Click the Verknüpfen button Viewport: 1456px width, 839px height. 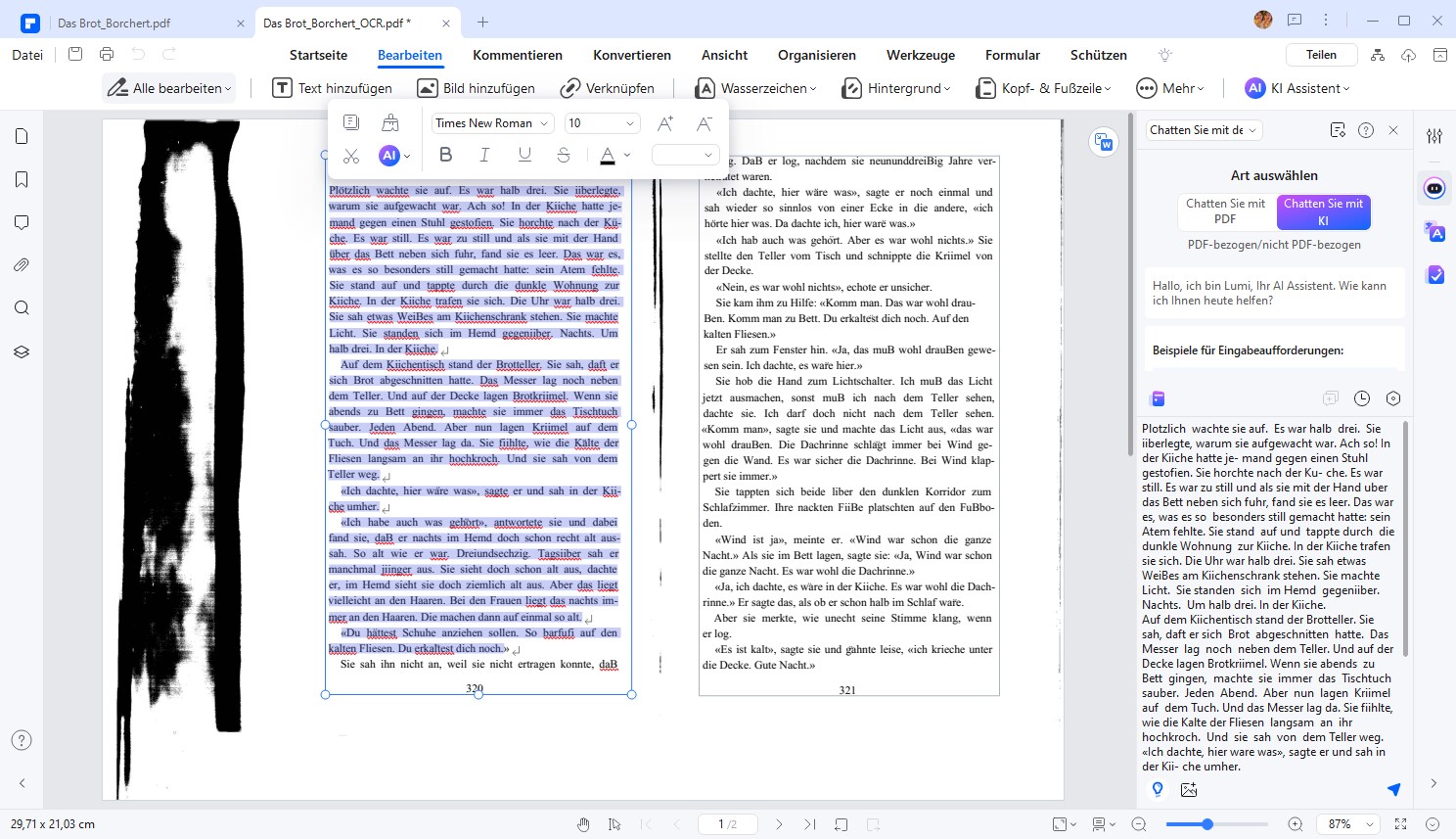pos(608,88)
